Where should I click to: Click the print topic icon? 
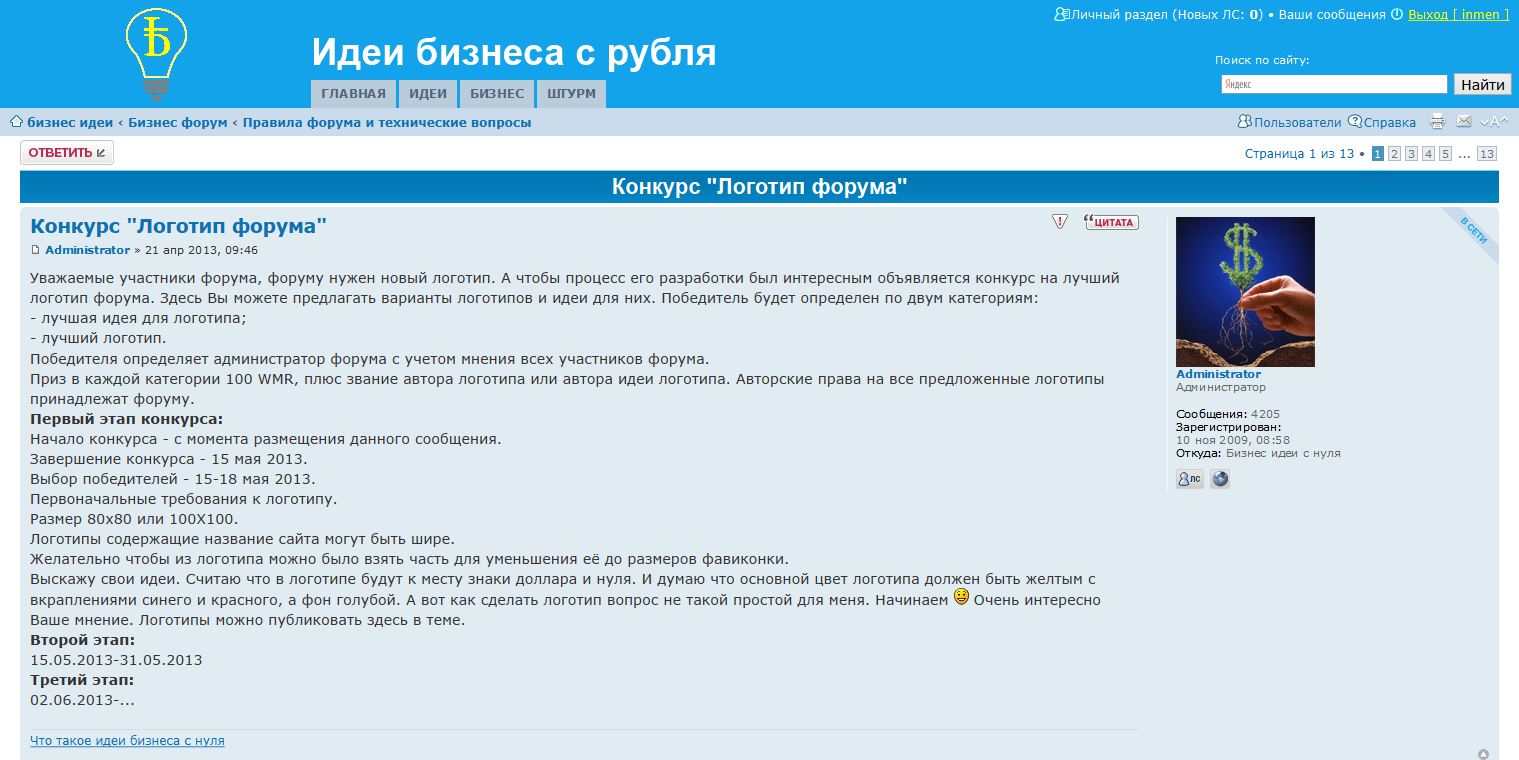[x=1437, y=121]
